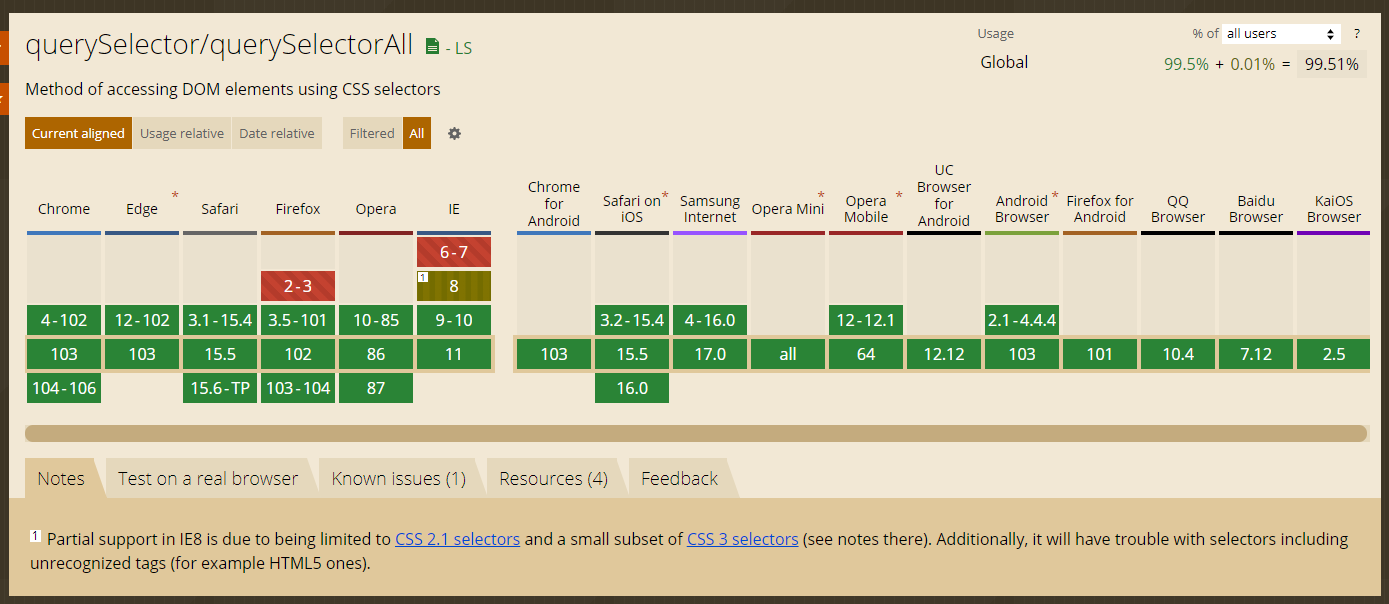Open the Test on a real browser tab
Screen dimensions: 1389x604
pos(208,478)
